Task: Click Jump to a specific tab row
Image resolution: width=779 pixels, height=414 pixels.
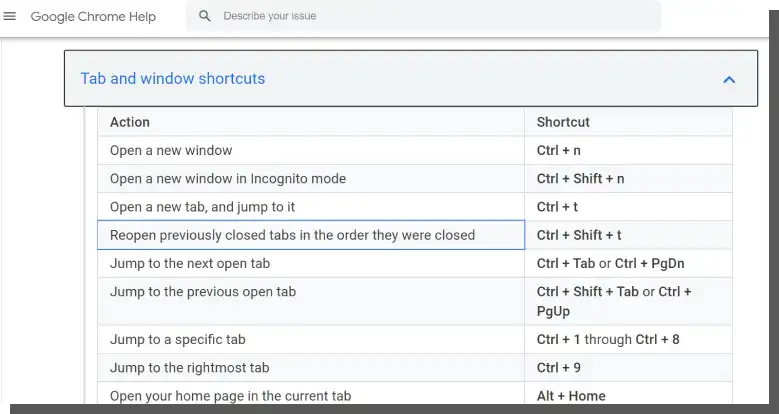Action: pos(415,339)
